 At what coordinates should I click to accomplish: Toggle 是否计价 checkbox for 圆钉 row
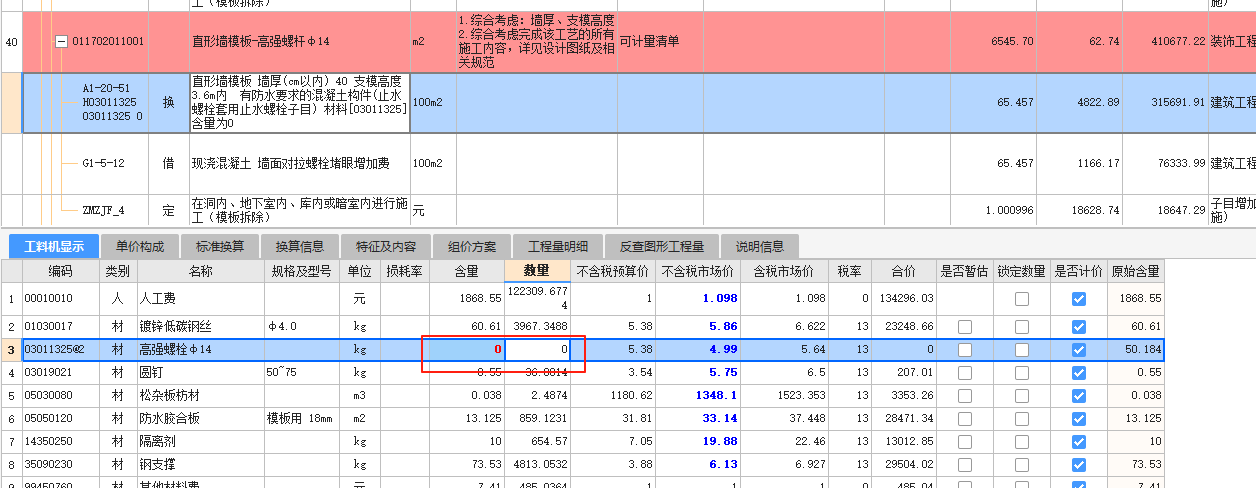pyautogui.click(x=1078, y=372)
